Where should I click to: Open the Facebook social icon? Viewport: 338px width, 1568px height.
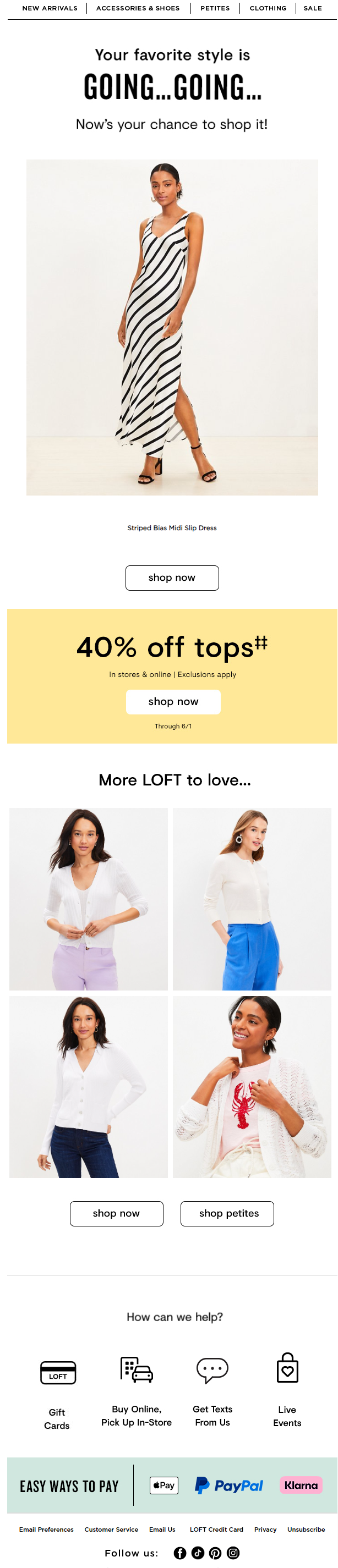pyautogui.click(x=179, y=1553)
